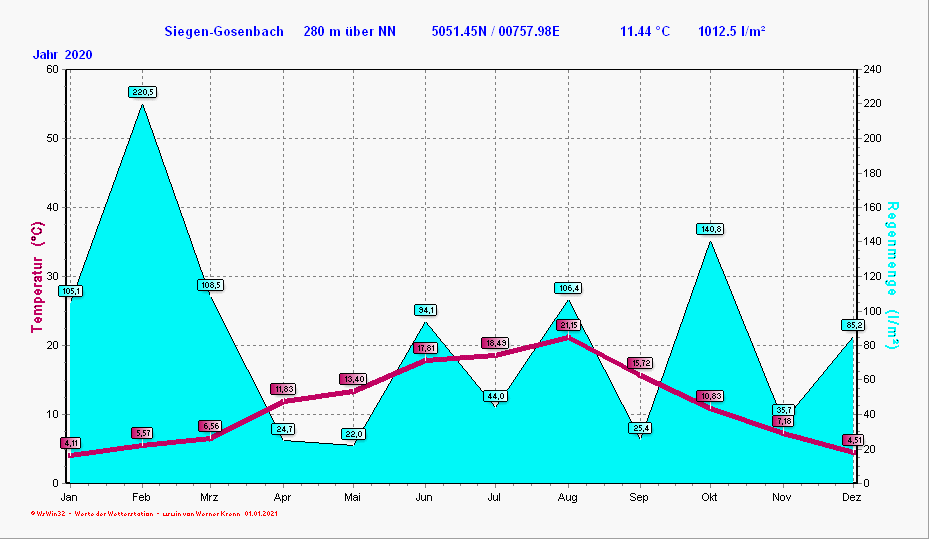Image resolution: width=929 pixels, height=539 pixels.
Task: Click the December rainfall label 85,2
Action: pos(853,325)
